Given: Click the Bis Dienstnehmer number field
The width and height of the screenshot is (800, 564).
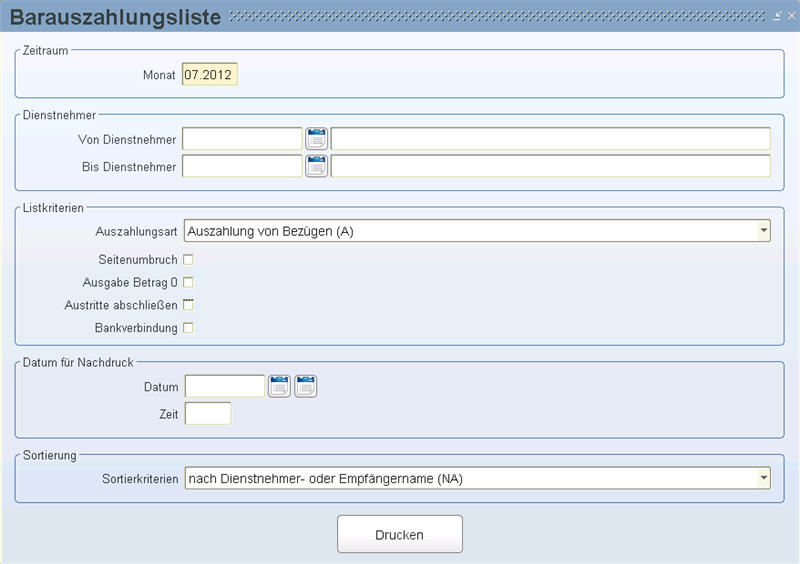Looking at the screenshot, I should coord(242,166).
